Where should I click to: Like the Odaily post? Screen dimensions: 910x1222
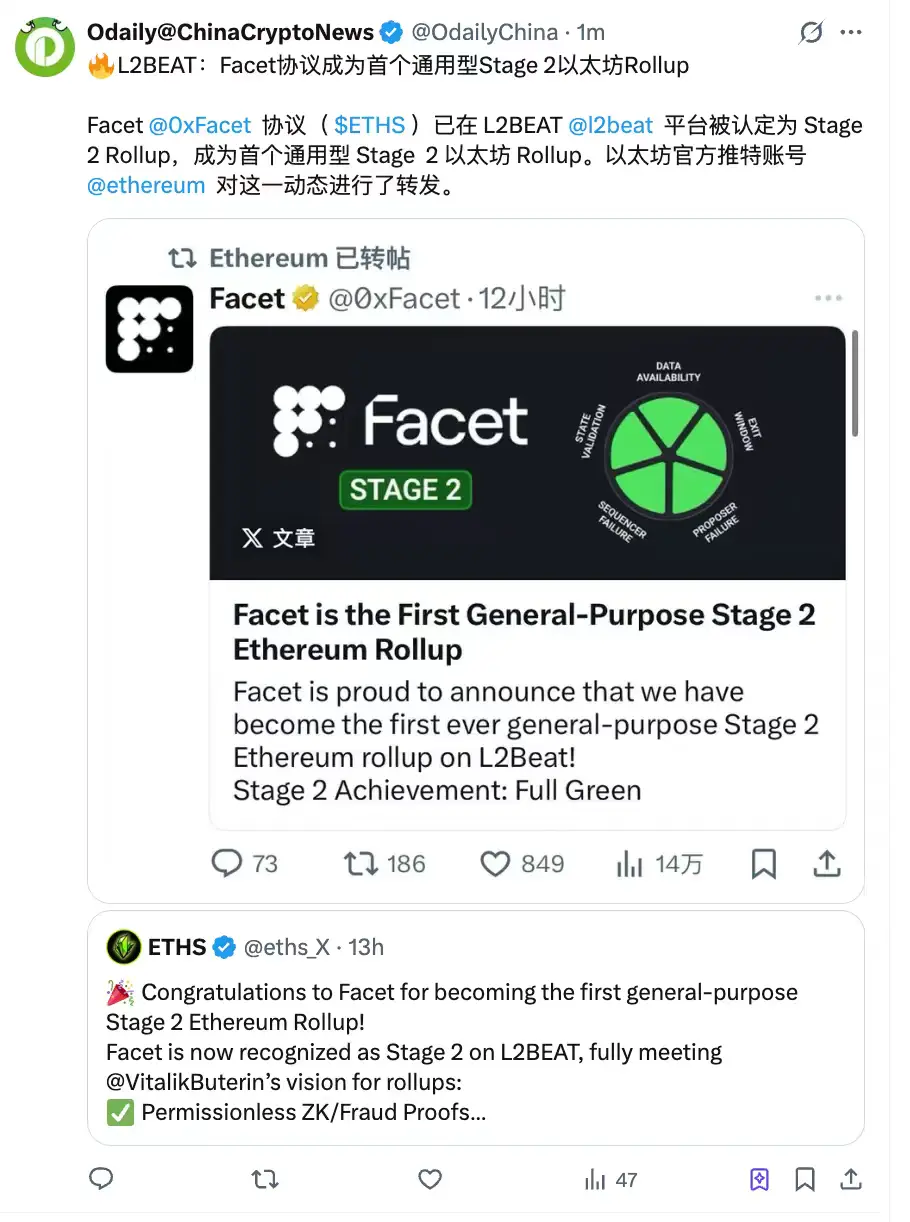(x=430, y=1180)
